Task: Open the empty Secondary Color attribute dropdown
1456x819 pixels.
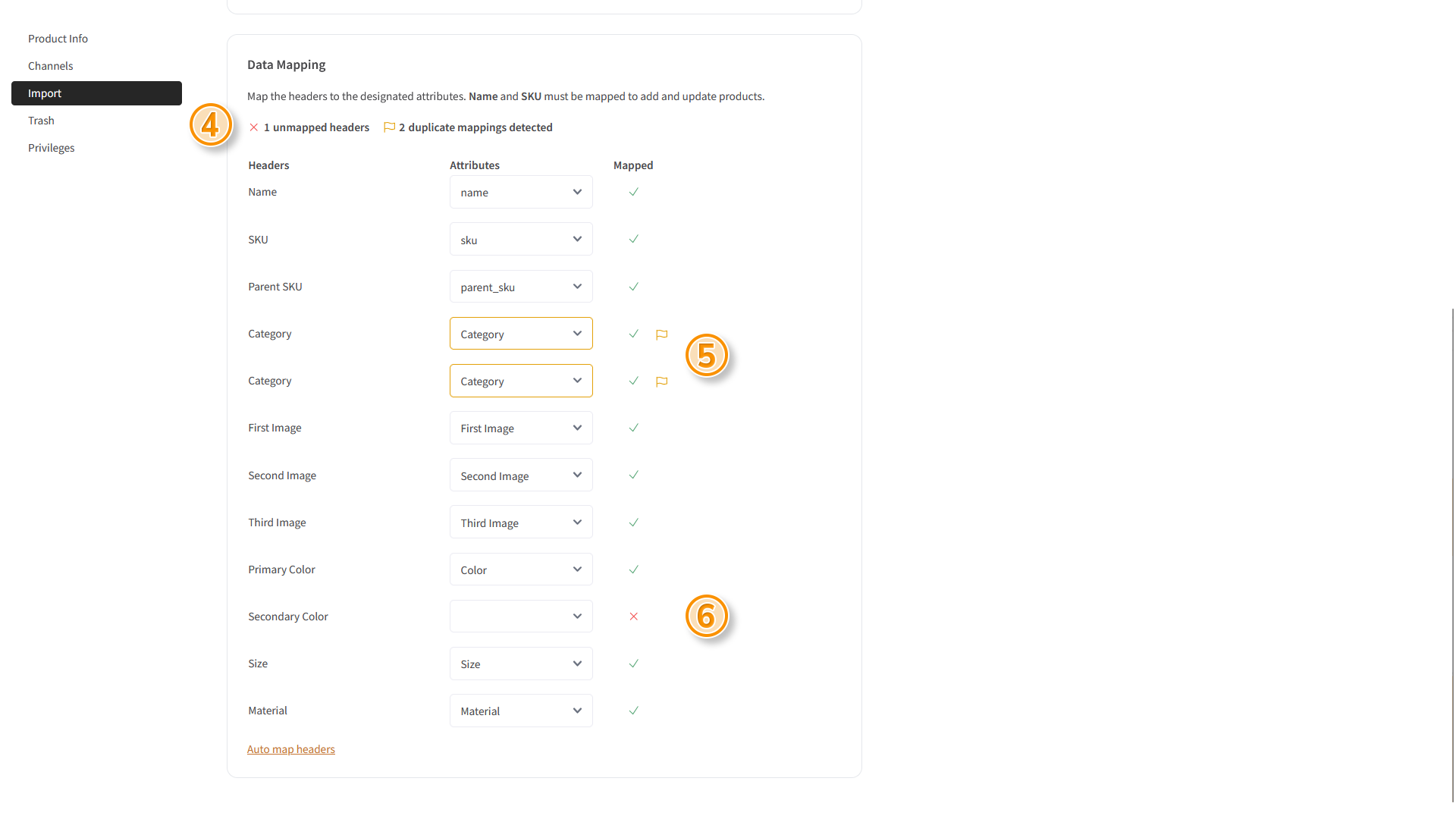Action: point(521,617)
